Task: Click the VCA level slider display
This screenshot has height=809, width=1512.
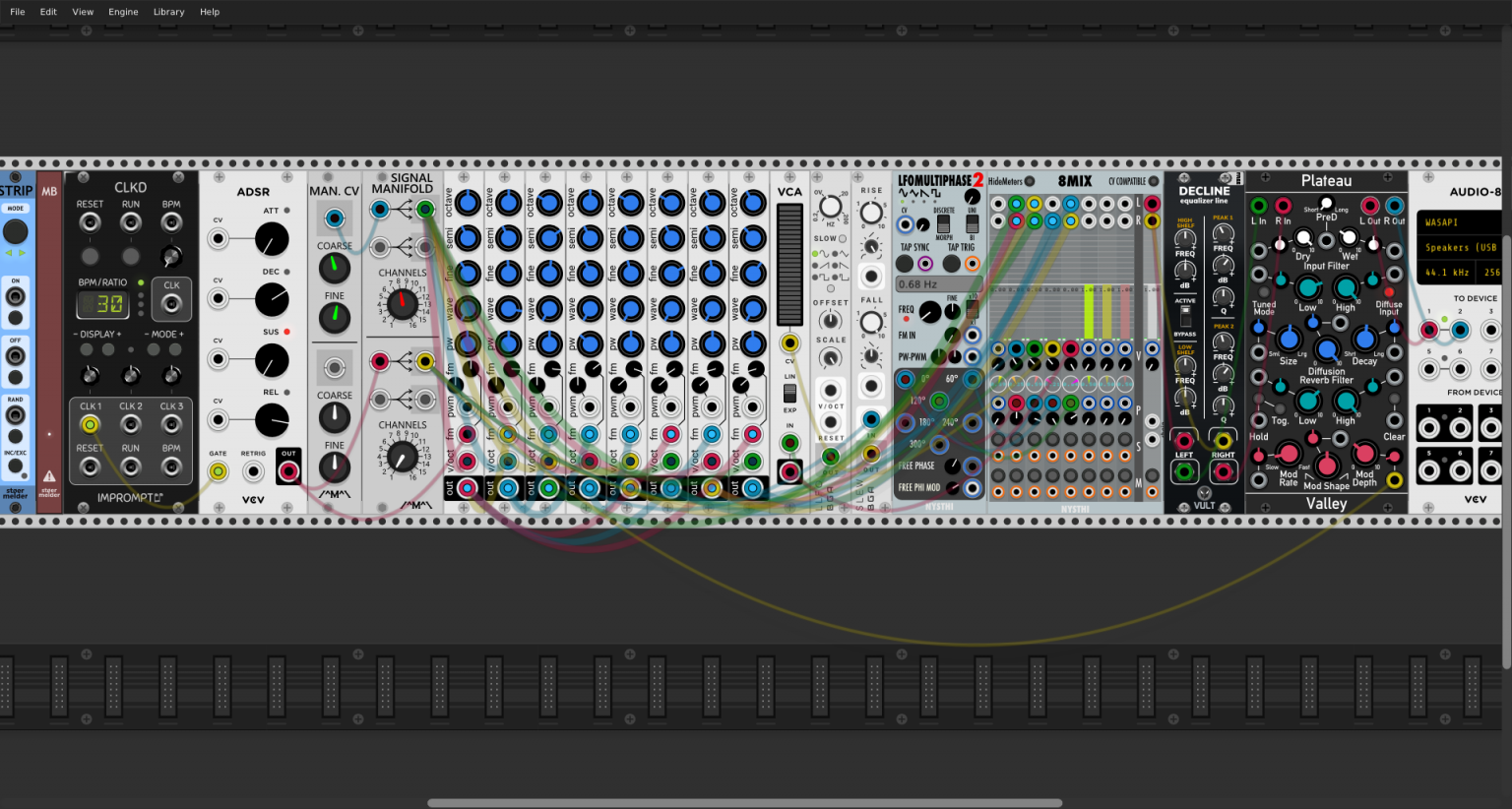Action: [x=789, y=264]
